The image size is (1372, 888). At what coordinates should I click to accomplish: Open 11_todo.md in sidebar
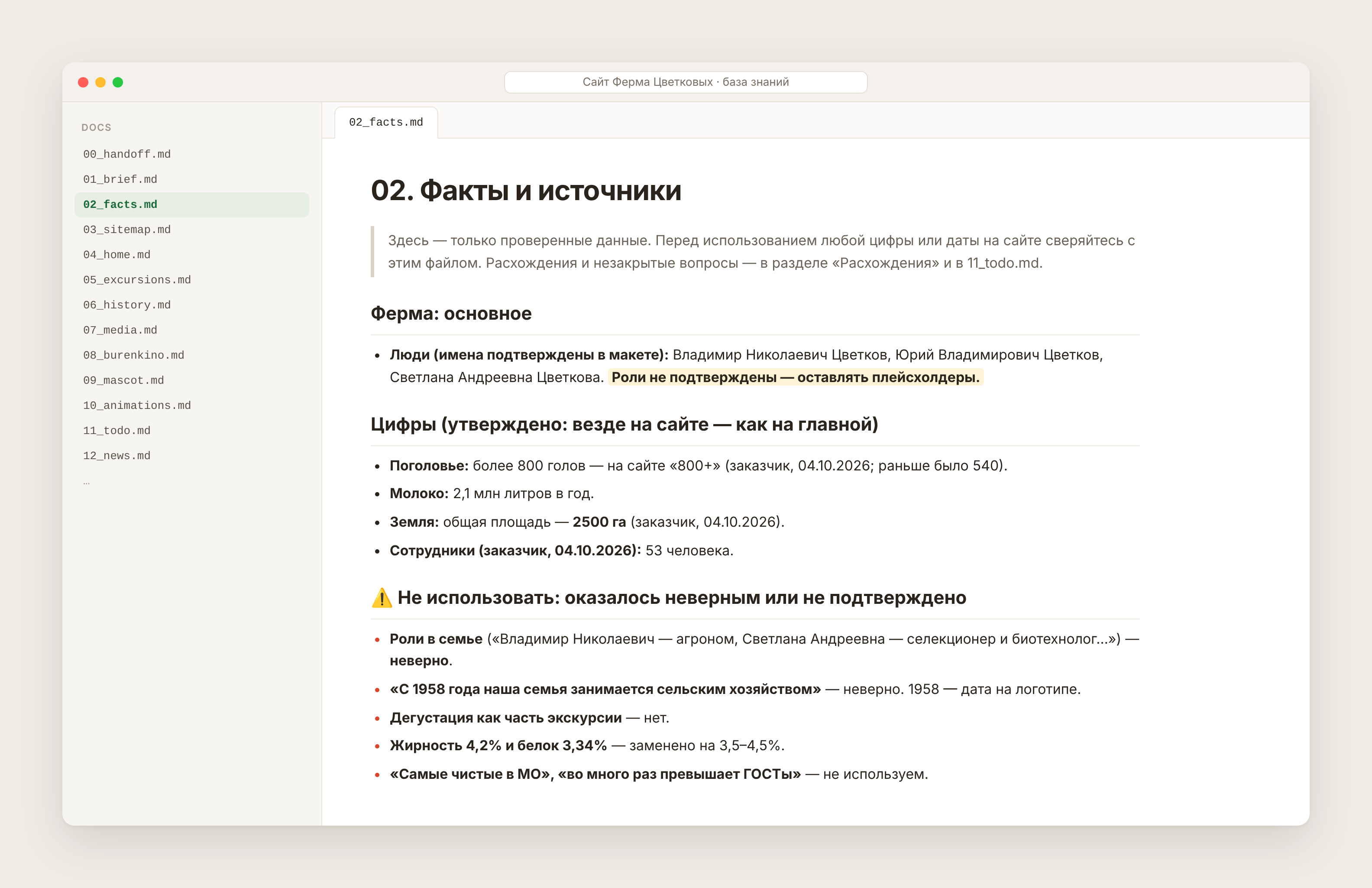[191, 431]
